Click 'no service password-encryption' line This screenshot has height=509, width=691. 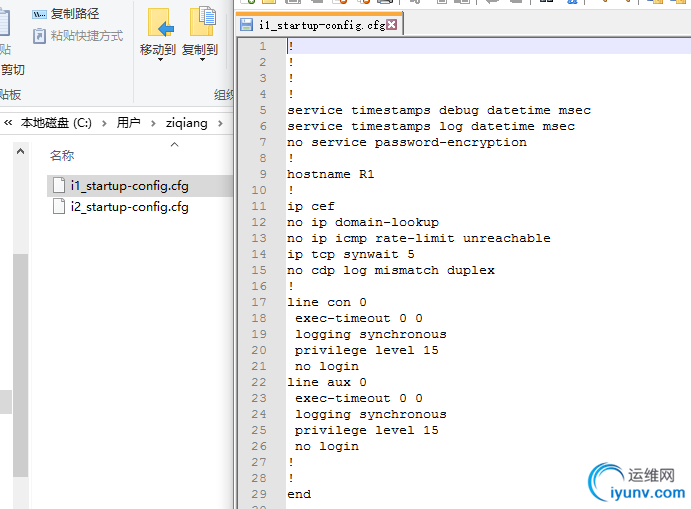[x=407, y=142]
